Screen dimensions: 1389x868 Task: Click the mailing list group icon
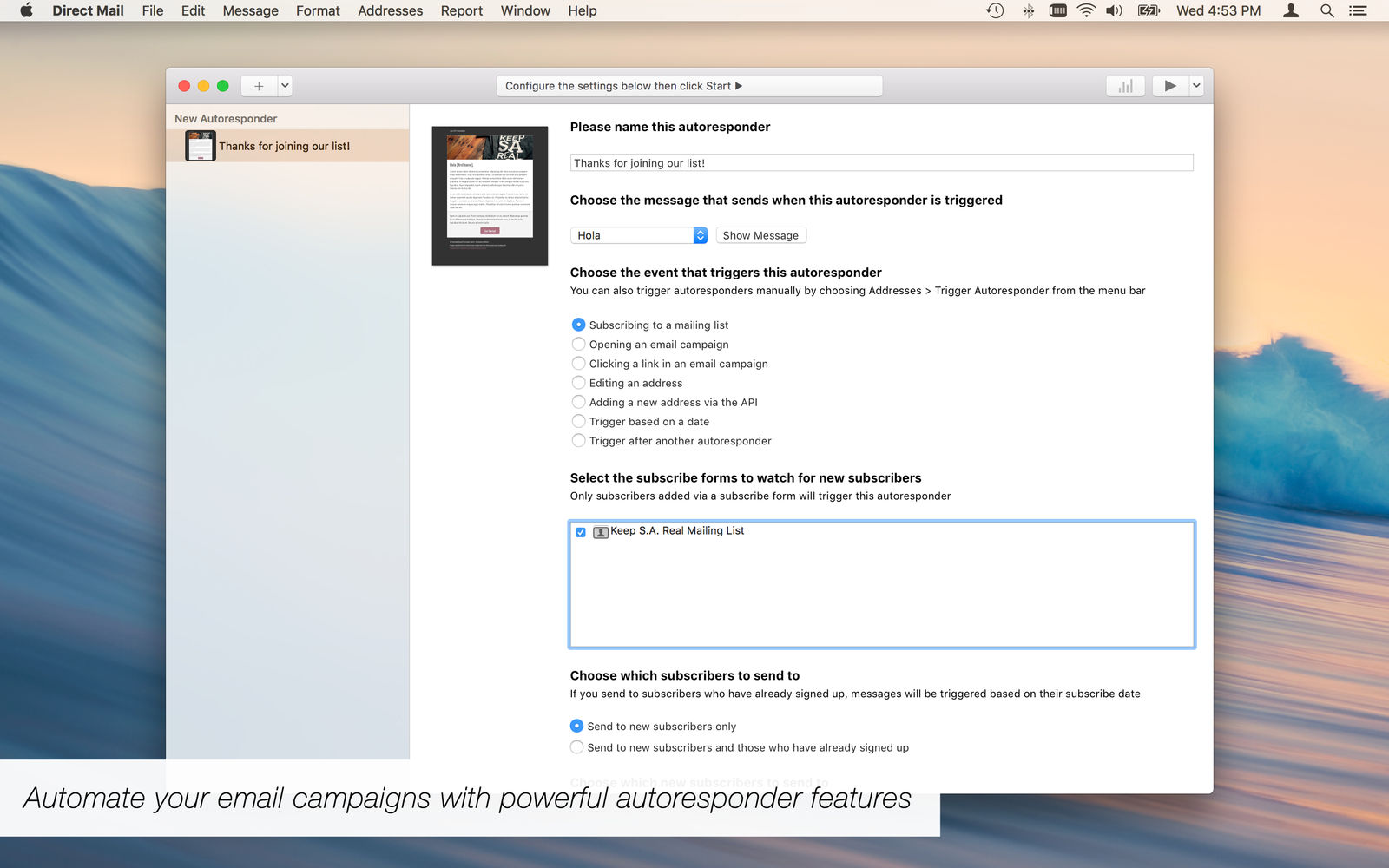[x=600, y=531]
